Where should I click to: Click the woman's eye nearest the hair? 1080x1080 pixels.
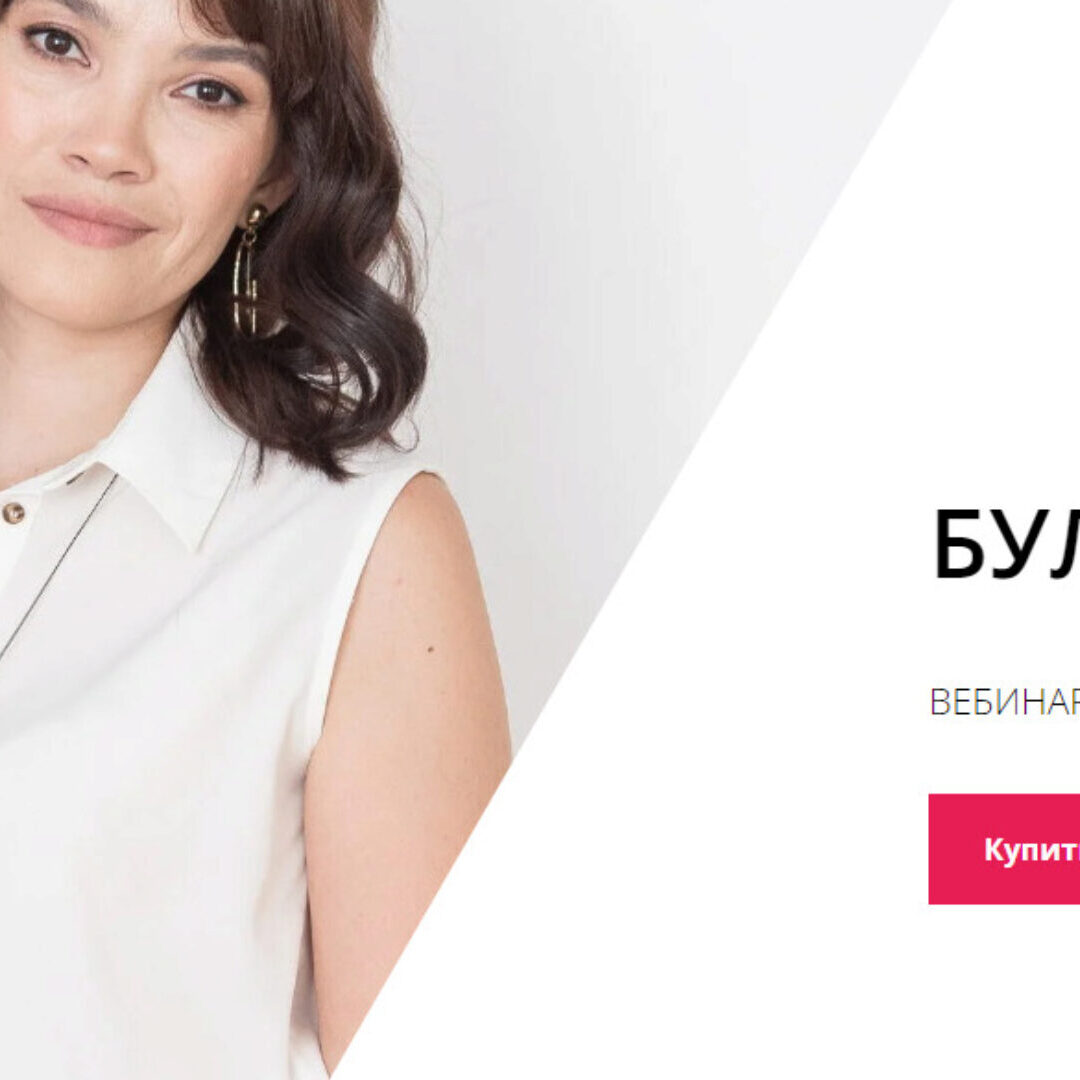[x=210, y=92]
